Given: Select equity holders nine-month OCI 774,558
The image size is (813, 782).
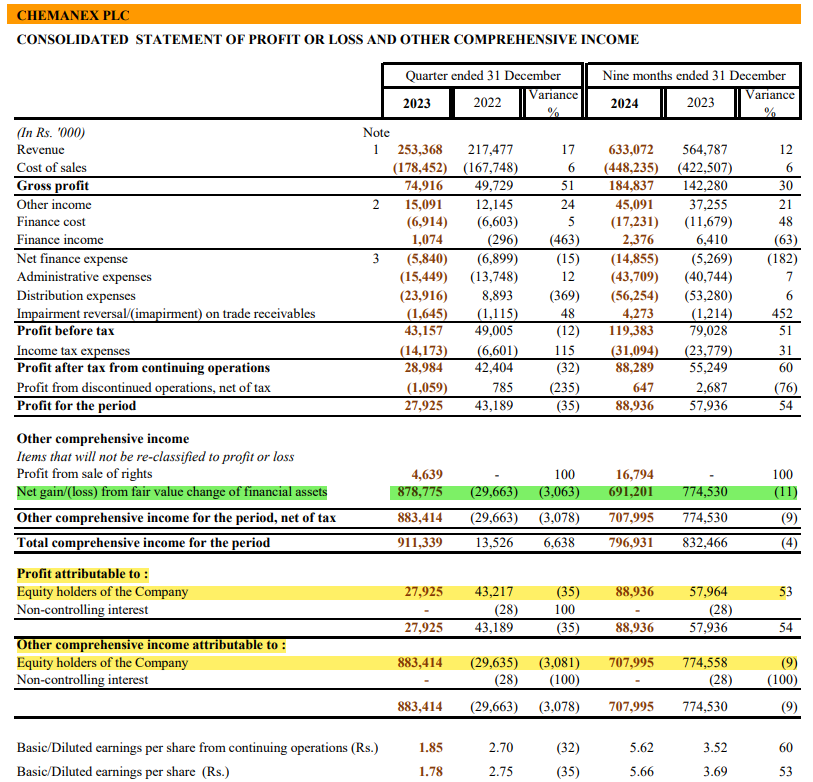Looking at the screenshot, I should [x=705, y=663].
